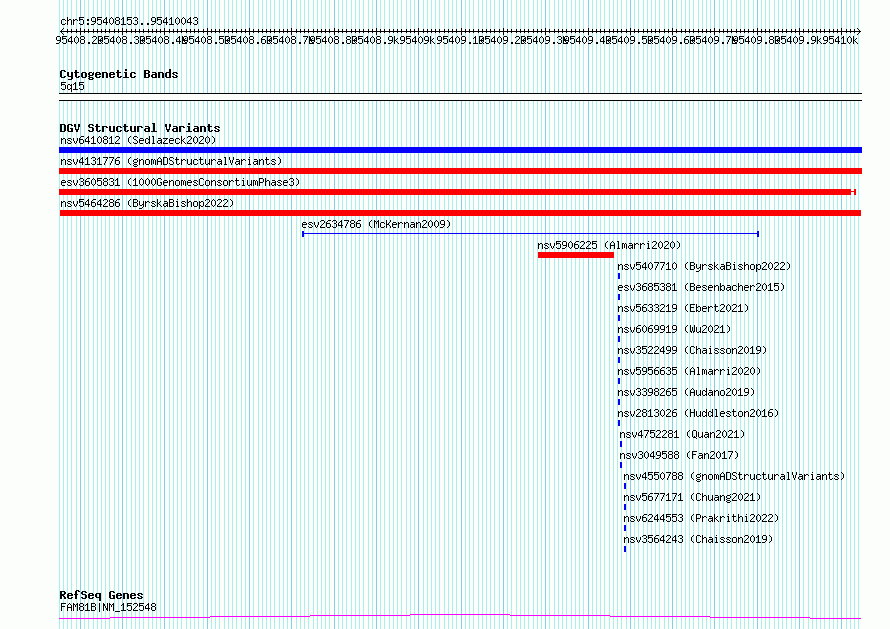Click nsv3049588 (Fan2017) label
This screenshot has height=629, width=890.
coord(679,455)
